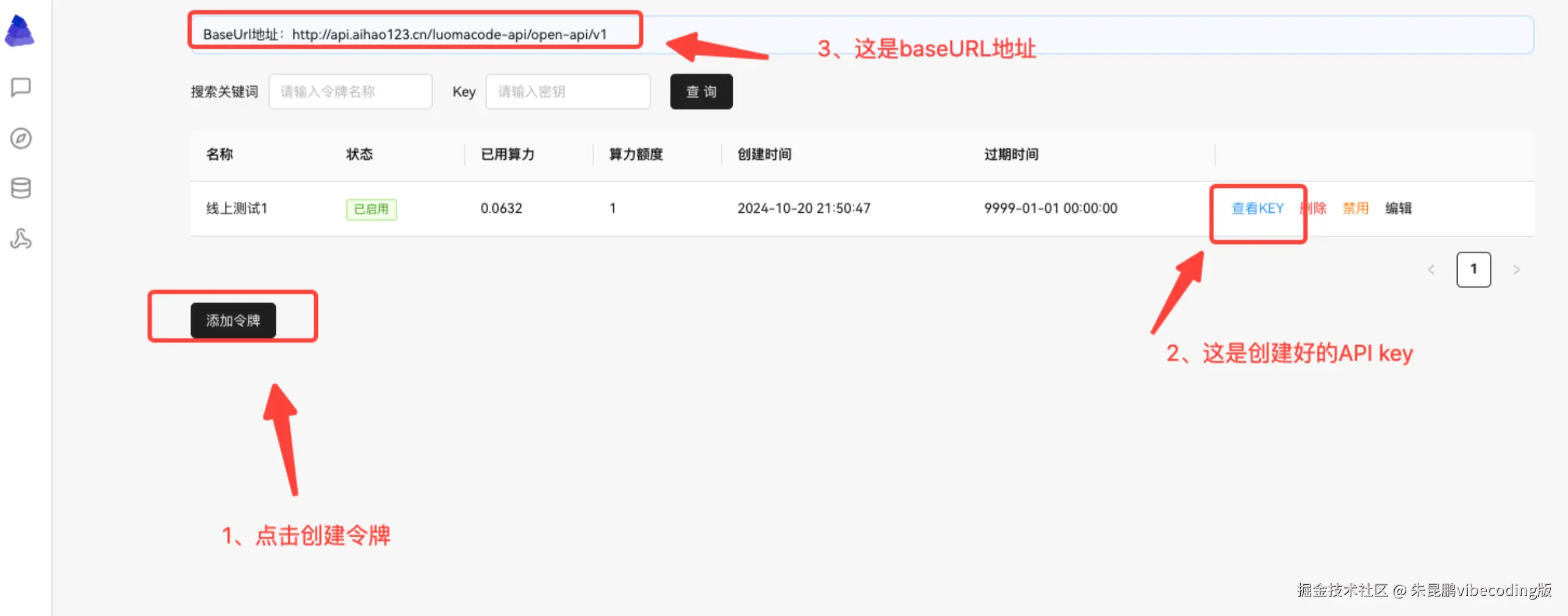The width and height of the screenshot is (1568, 616).
Task: Click 删除 link for 线上测试1 token
Action: pyautogui.click(x=1314, y=209)
